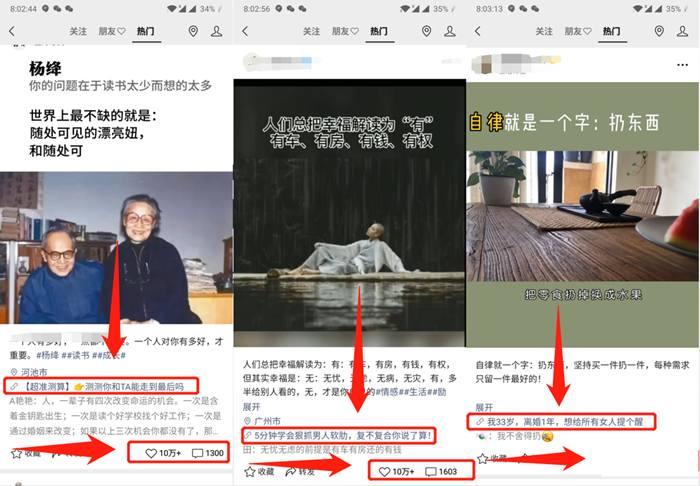700x486 pixels.
Task: Tap the status bar clock reading 8:02:56
Action: pos(256,8)
